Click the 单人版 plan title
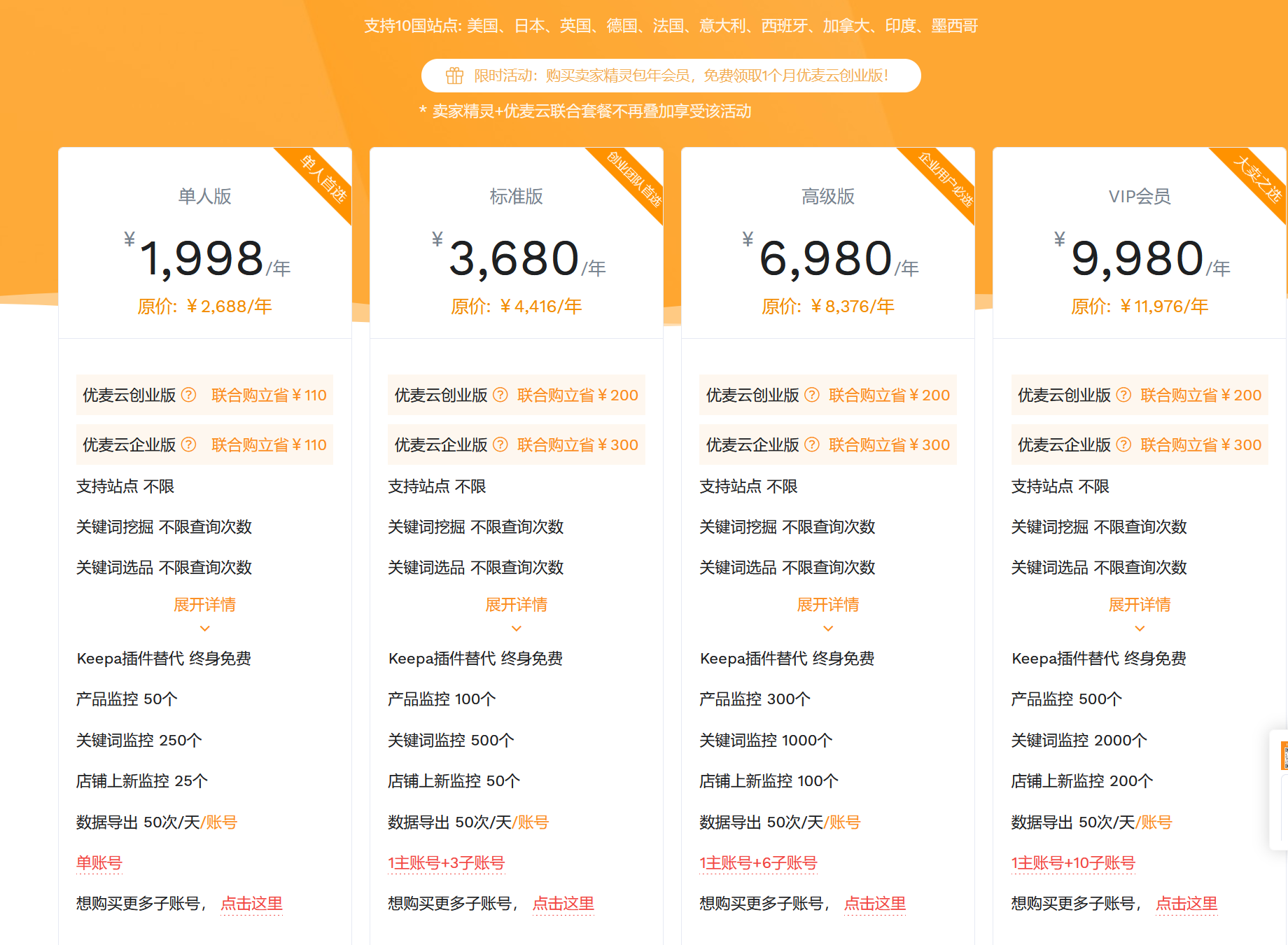This screenshot has width=1288, height=945. (205, 197)
